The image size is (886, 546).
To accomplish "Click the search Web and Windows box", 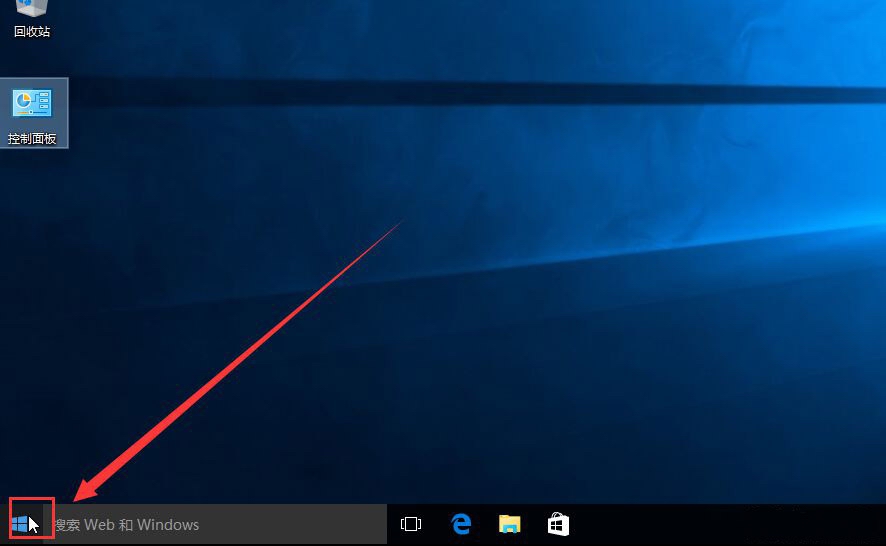I will click(215, 525).
